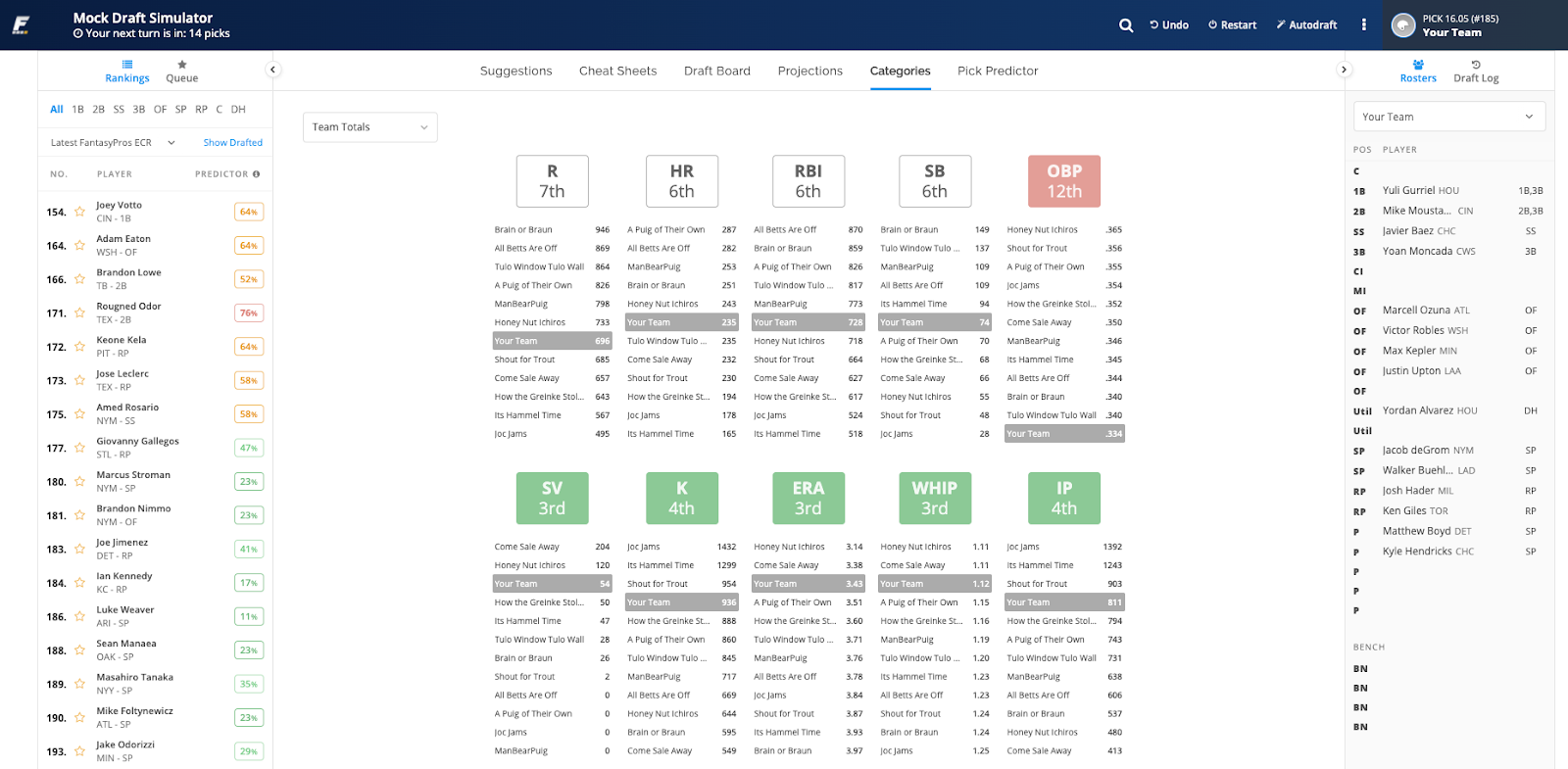Open Latest FantasyPros ECR dropdown

[x=112, y=143]
